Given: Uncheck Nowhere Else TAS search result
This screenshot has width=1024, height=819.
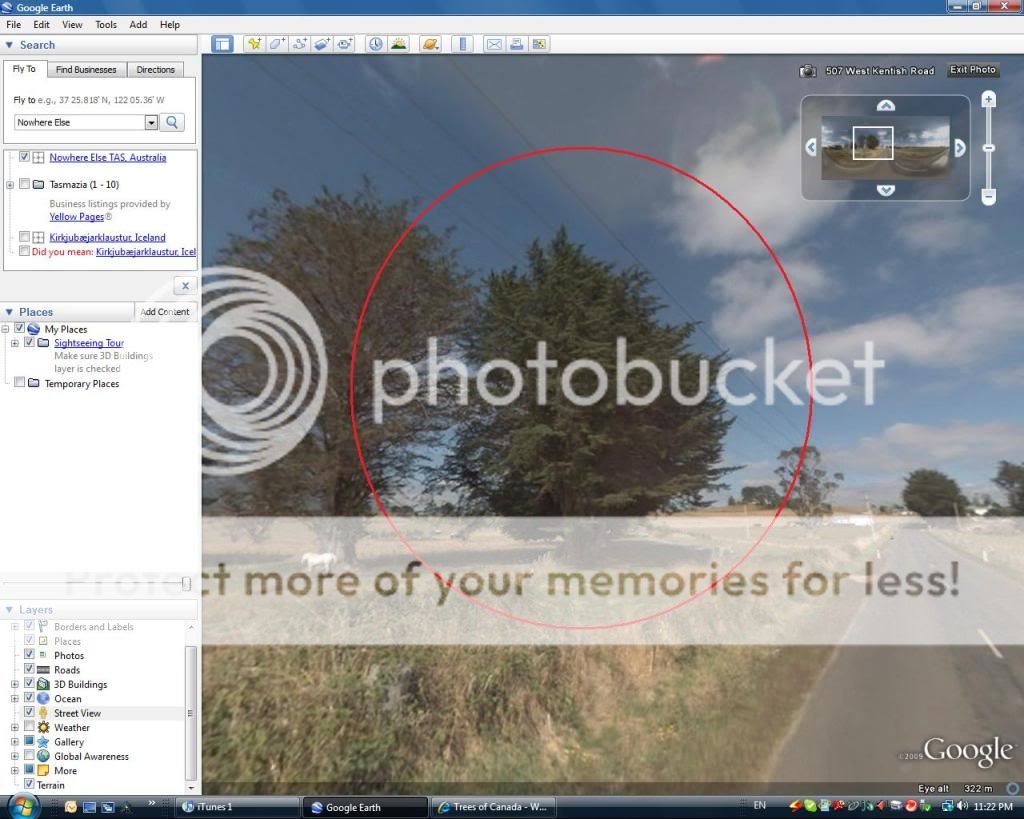Looking at the screenshot, I should tap(24, 157).
